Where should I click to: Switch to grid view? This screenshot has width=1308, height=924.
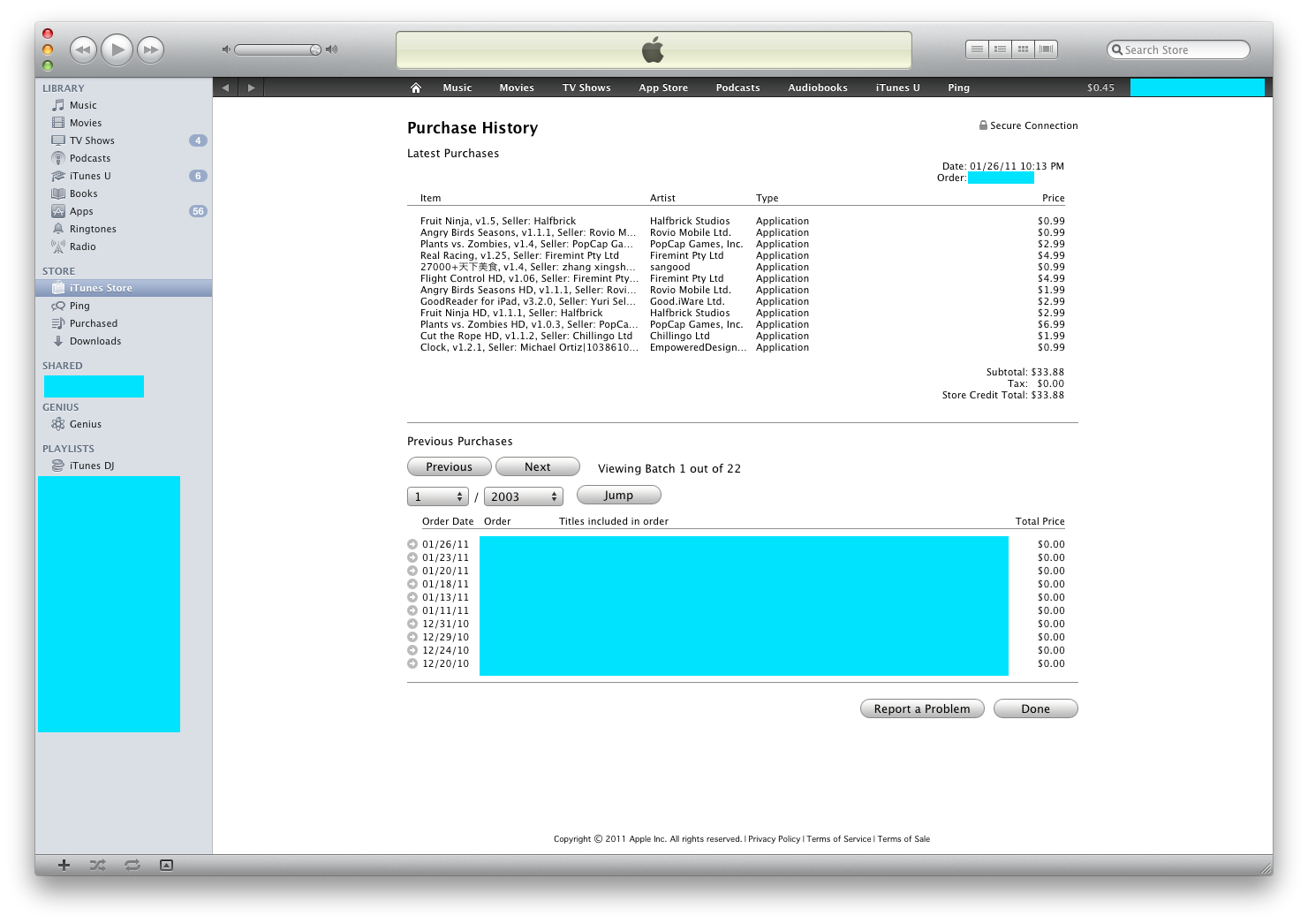[x=1023, y=49]
